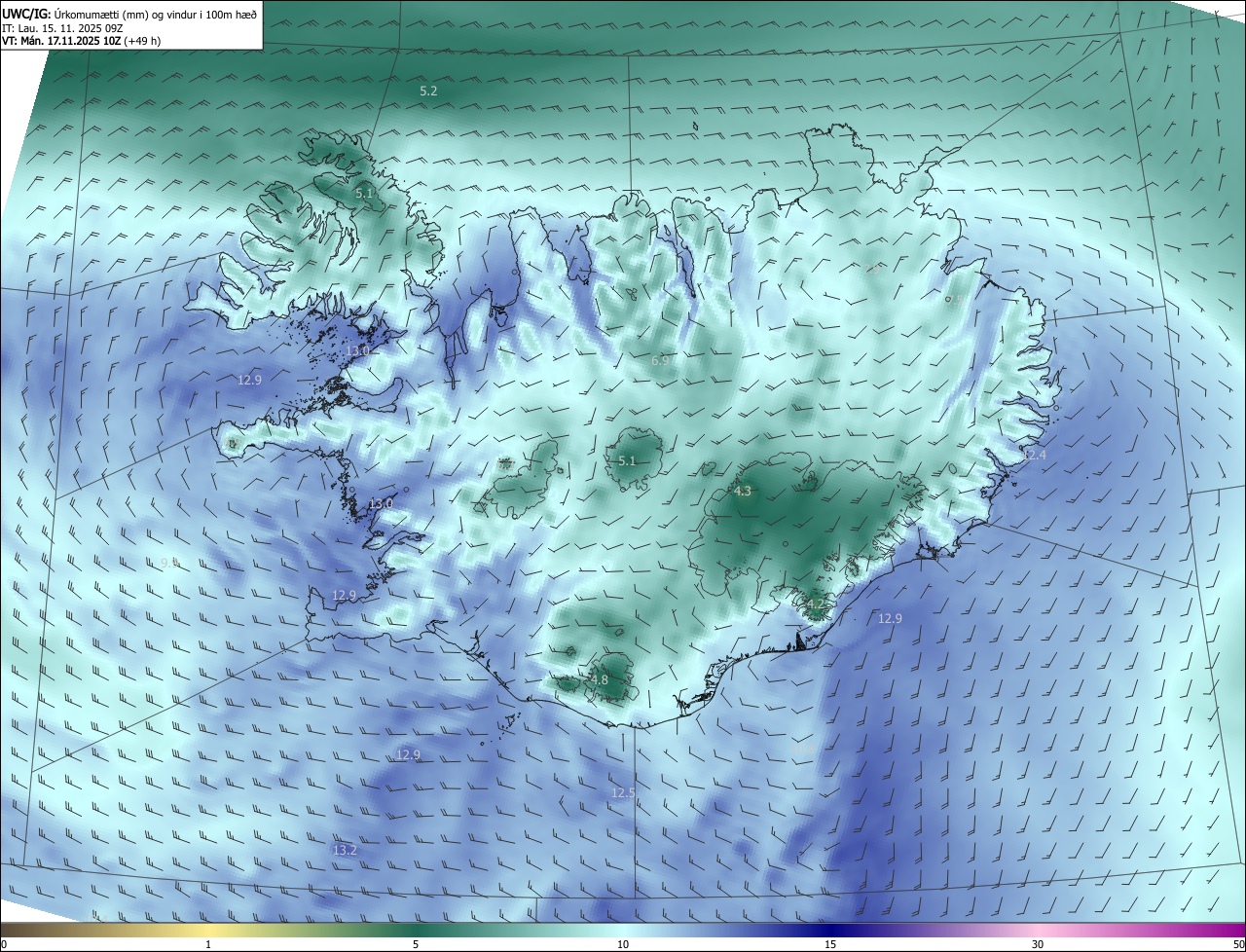The image size is (1246, 952).
Task: Select the valid time 'VT: Mán. 17.11.2025 10Z'
Action: tap(61, 41)
